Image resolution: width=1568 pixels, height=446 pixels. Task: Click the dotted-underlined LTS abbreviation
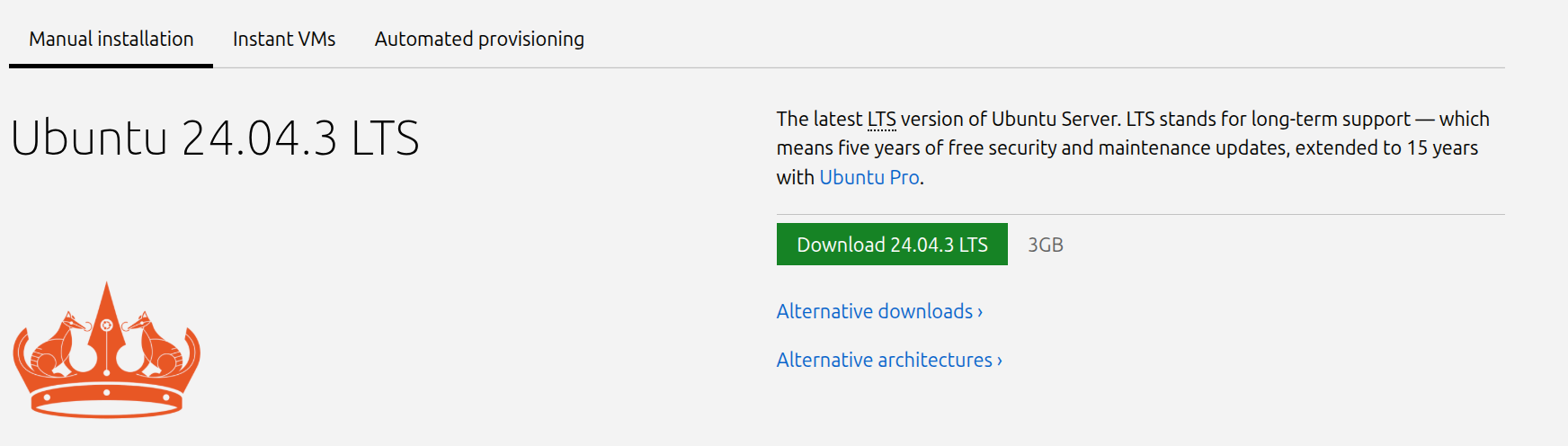coord(881,119)
